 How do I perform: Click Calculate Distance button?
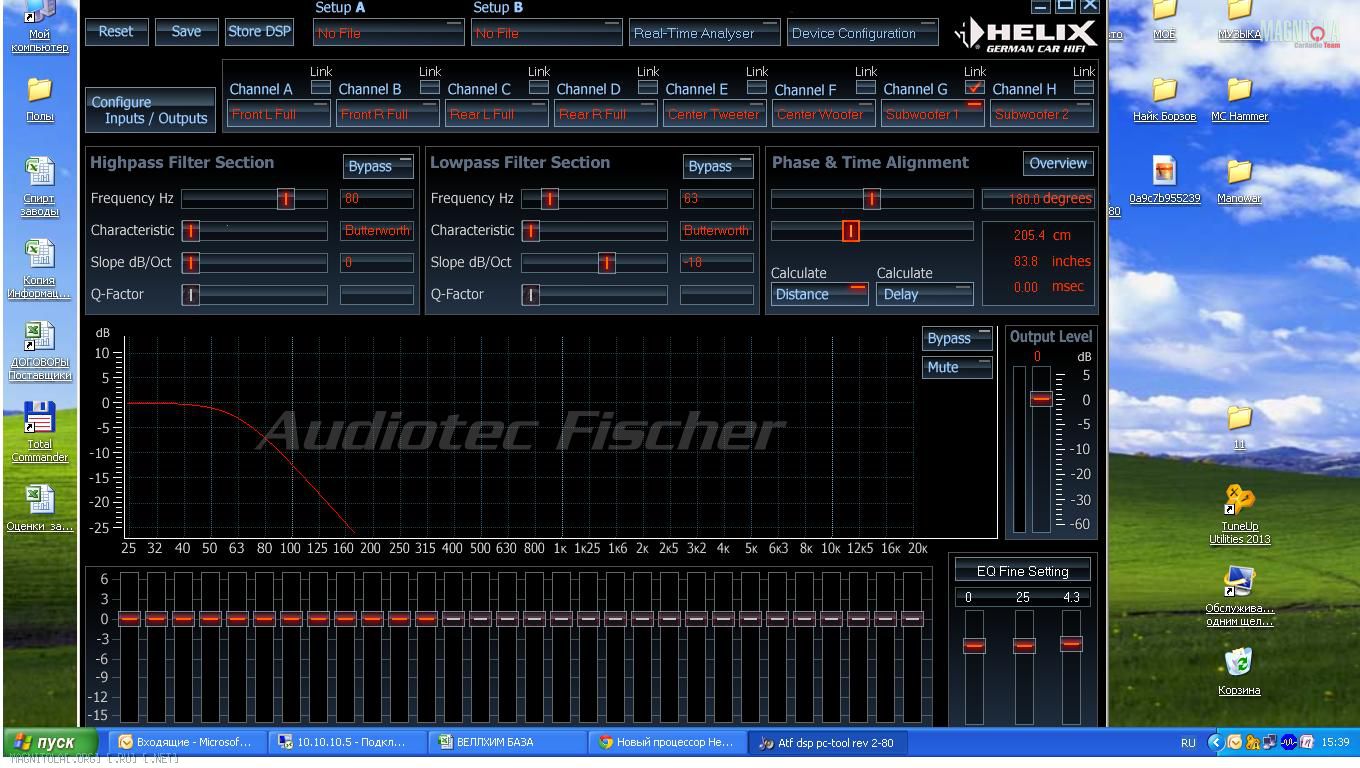[819, 294]
